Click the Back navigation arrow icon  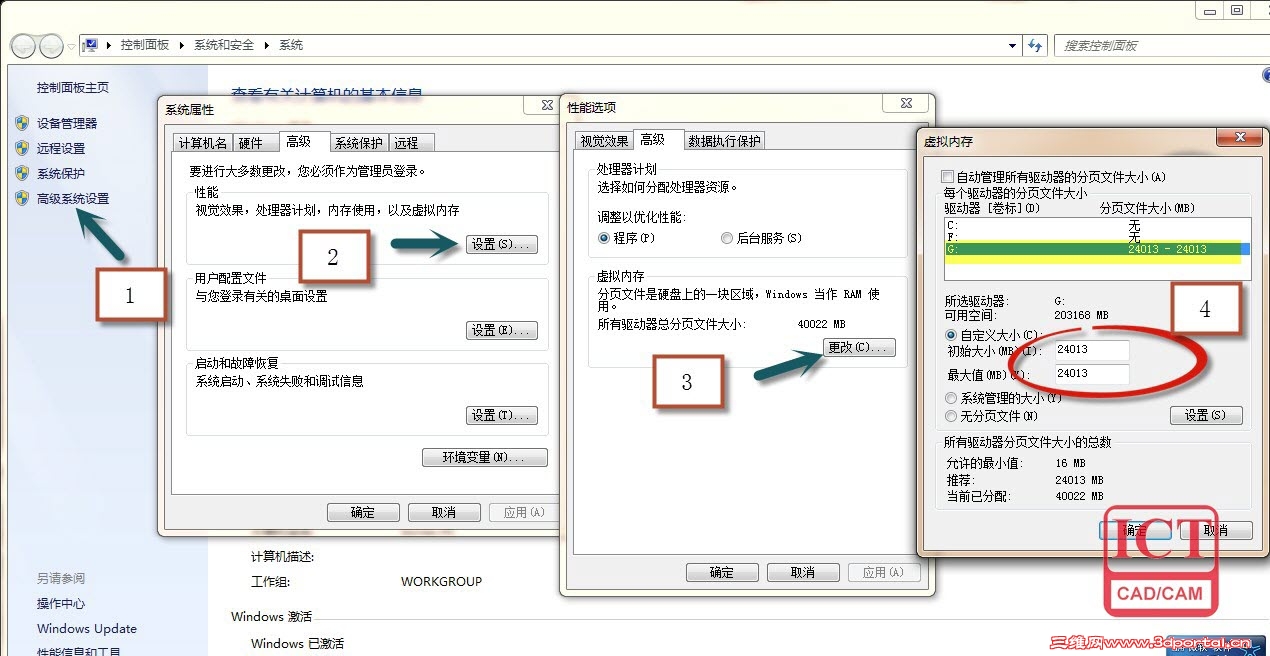click(x=23, y=45)
